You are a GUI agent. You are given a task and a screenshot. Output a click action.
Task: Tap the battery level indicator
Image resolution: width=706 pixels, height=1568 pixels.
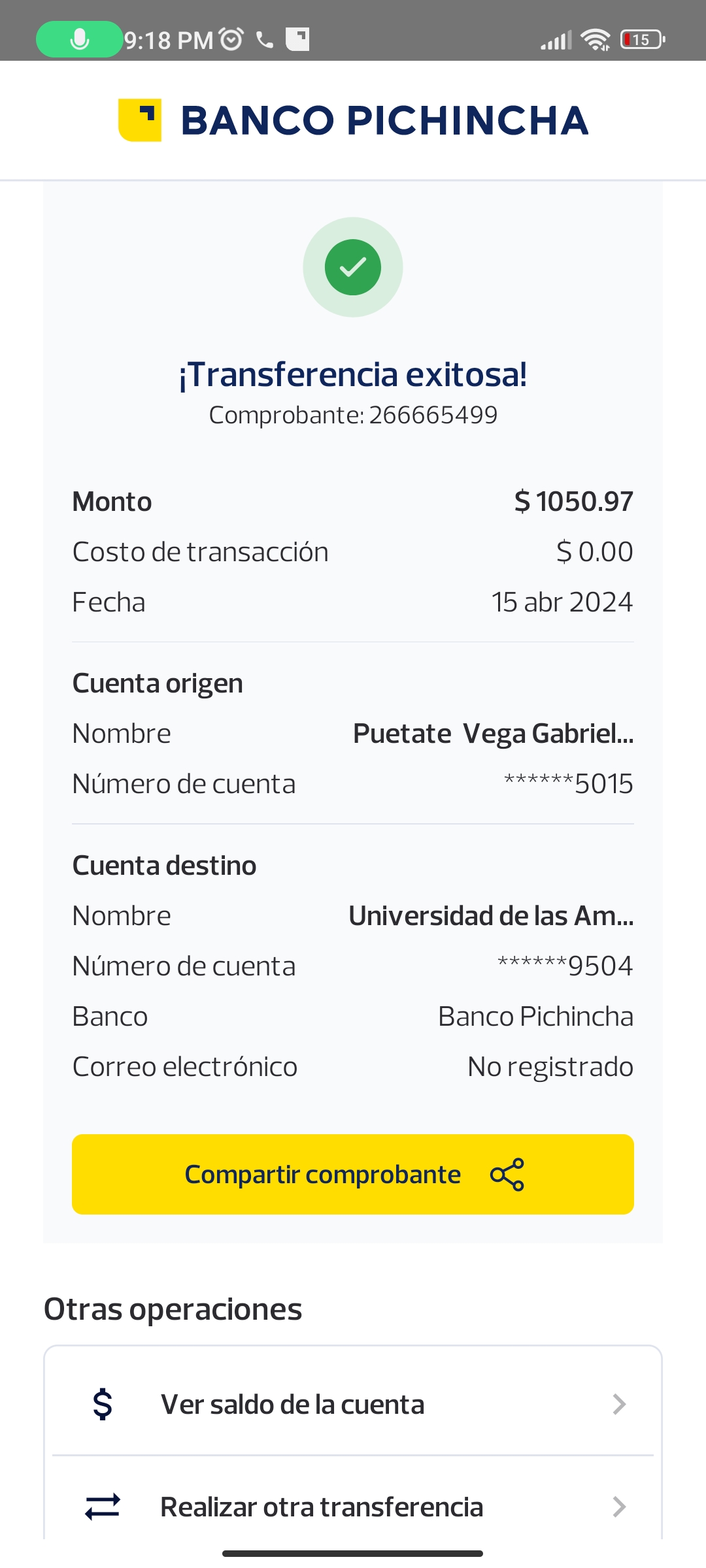pyautogui.click(x=643, y=39)
